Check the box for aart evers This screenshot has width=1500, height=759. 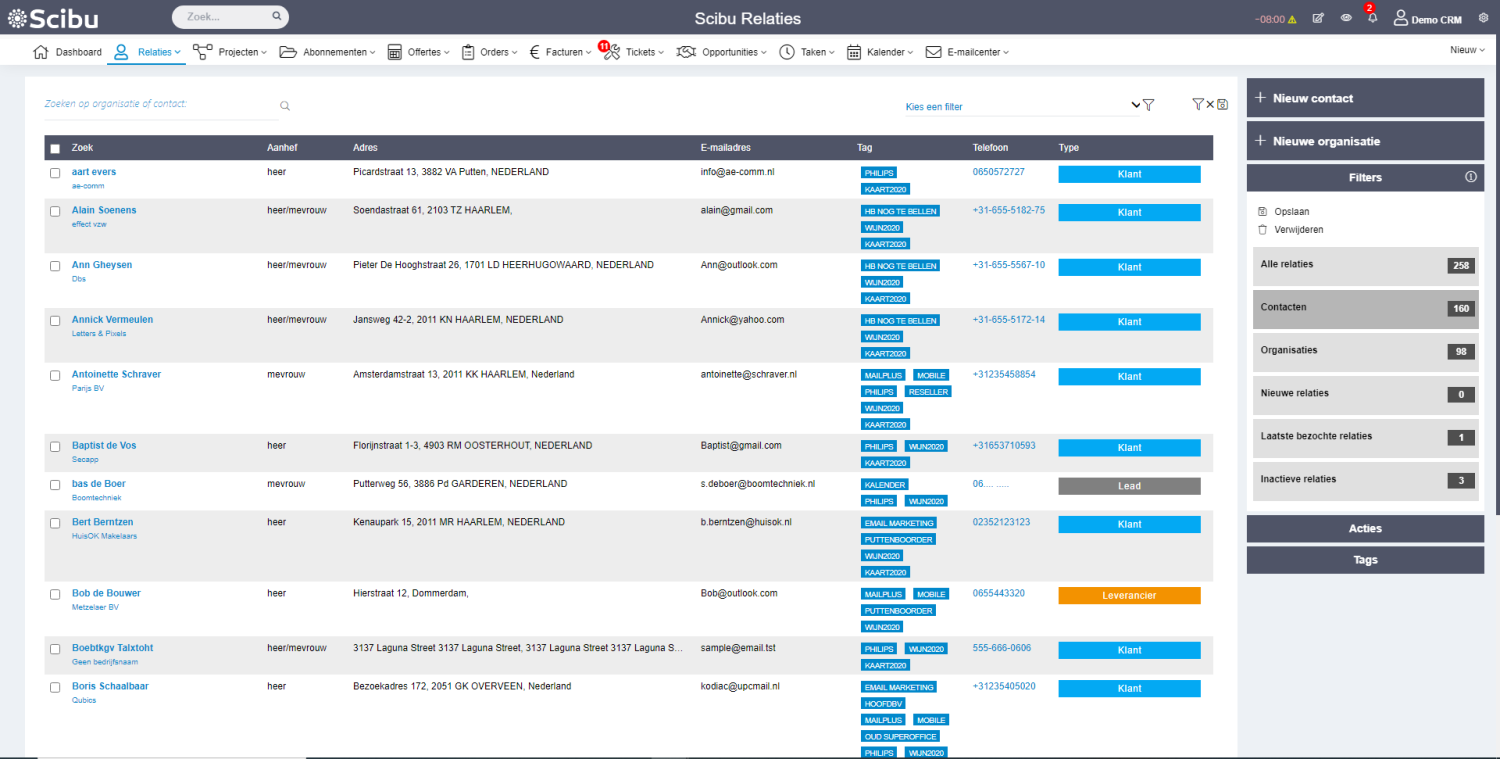[x=55, y=173]
